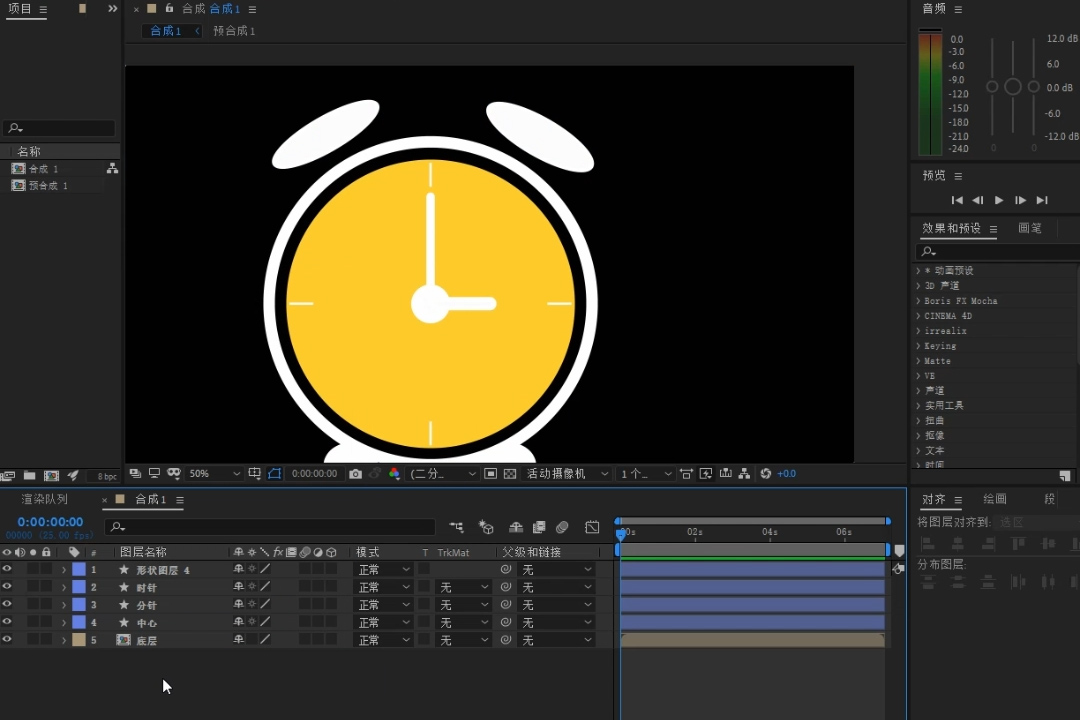
Task: Open the 项目 panel menu icon
Action: pyautogui.click(x=43, y=10)
